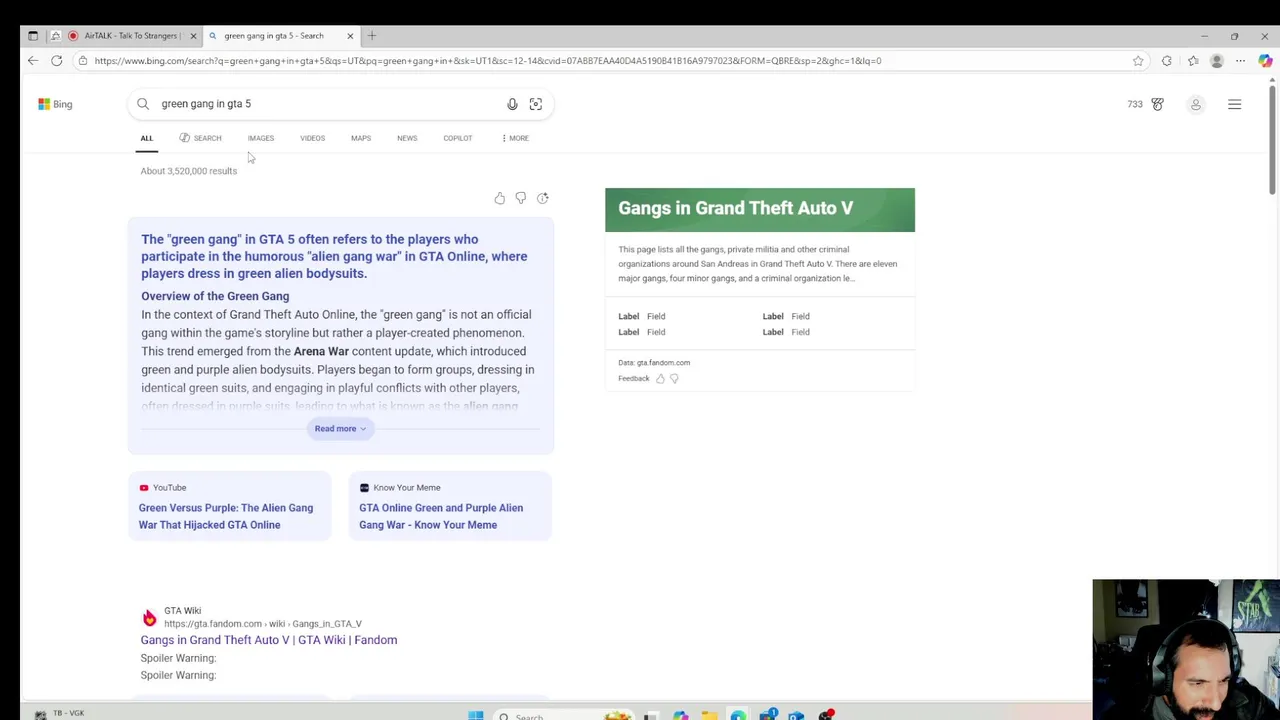Switch to the MAPS tab
Image resolution: width=1280 pixels, height=720 pixels.
(x=361, y=138)
